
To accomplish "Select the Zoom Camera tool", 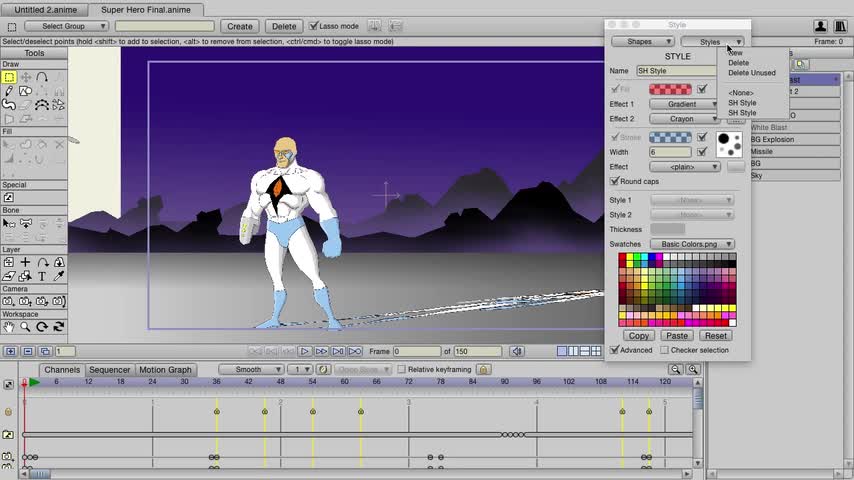I will click(26, 301).
